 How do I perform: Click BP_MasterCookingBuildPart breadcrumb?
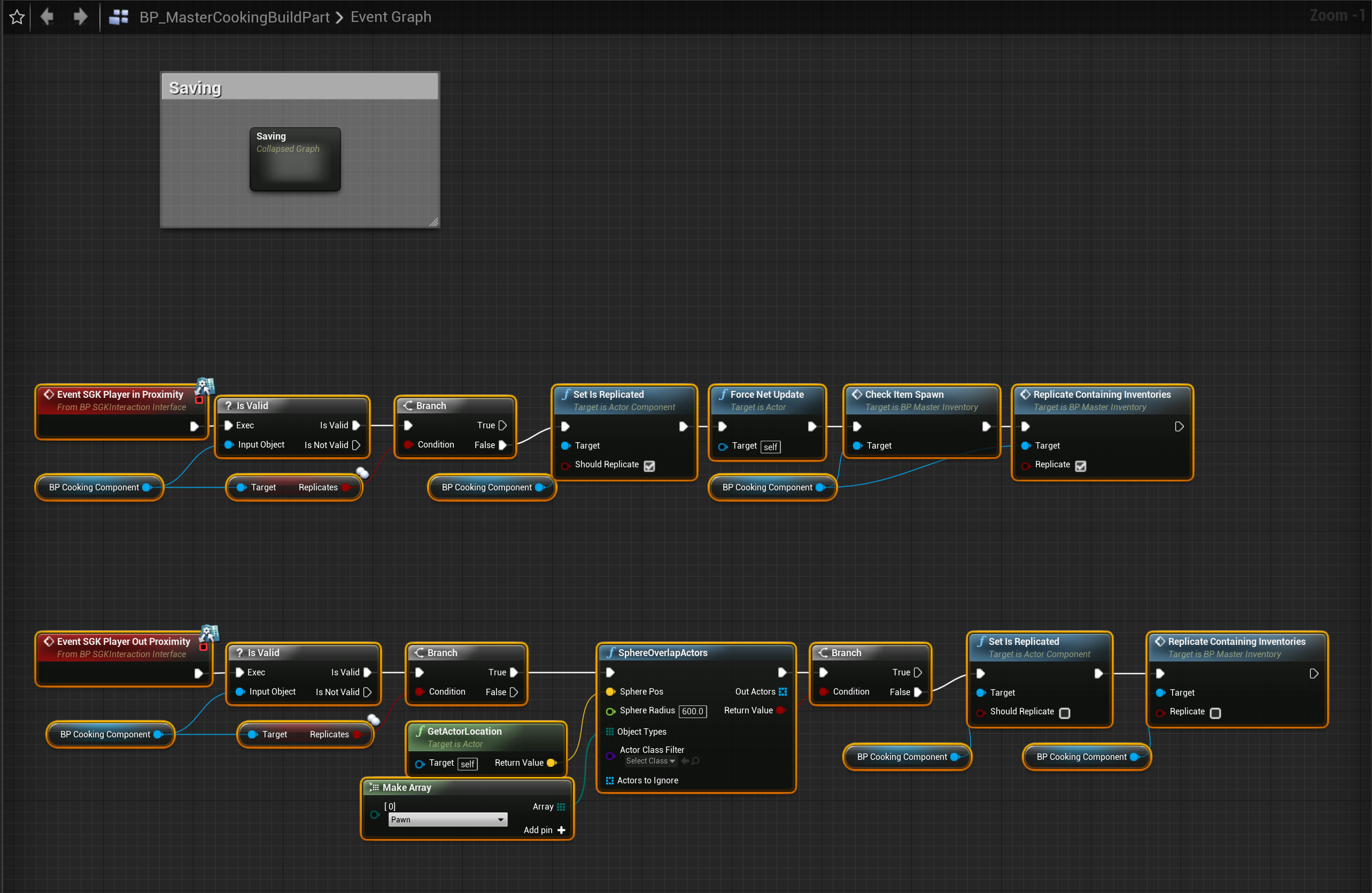234,17
